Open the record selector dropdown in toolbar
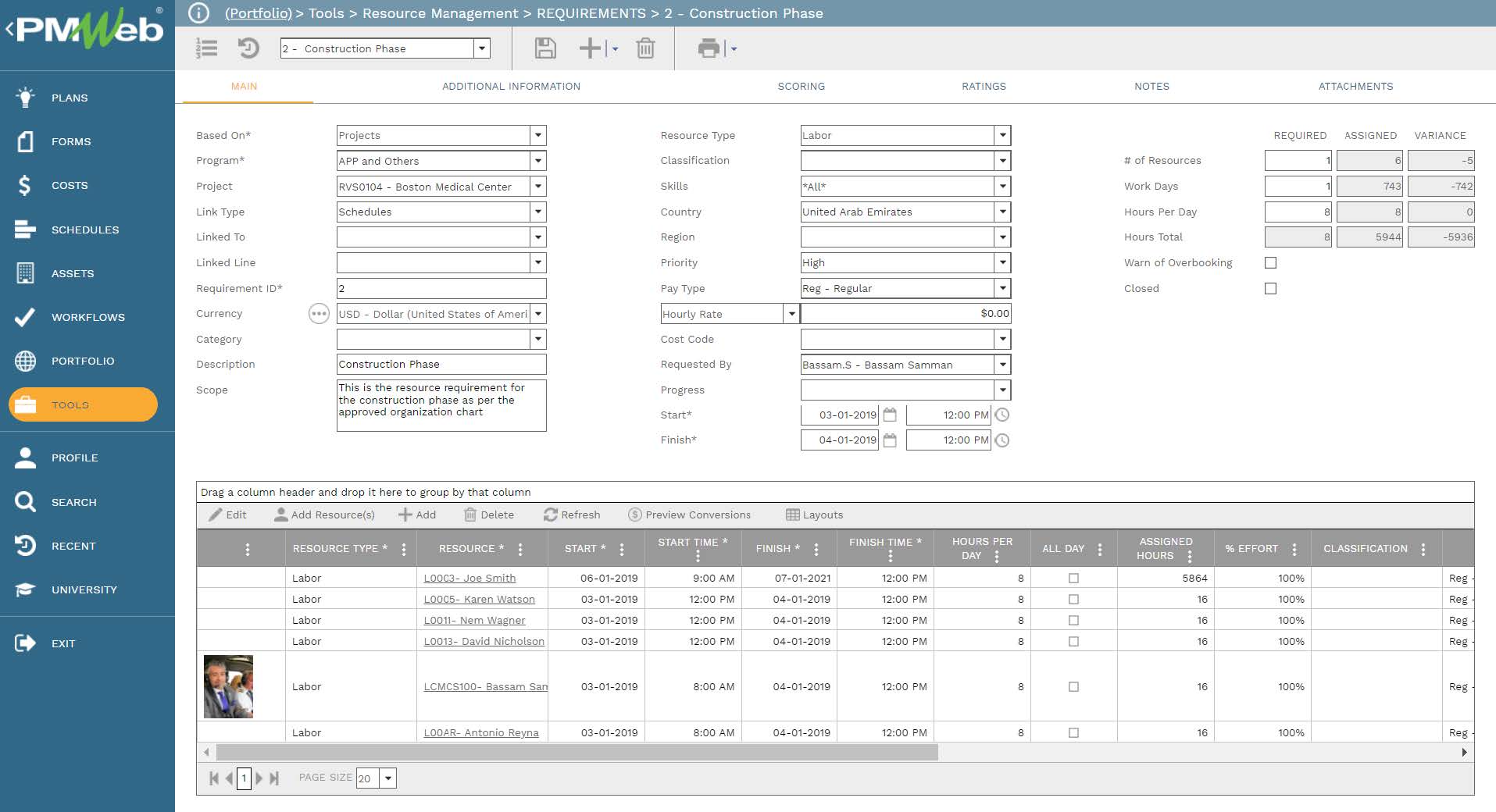This screenshot has width=1496, height=812. (x=482, y=48)
